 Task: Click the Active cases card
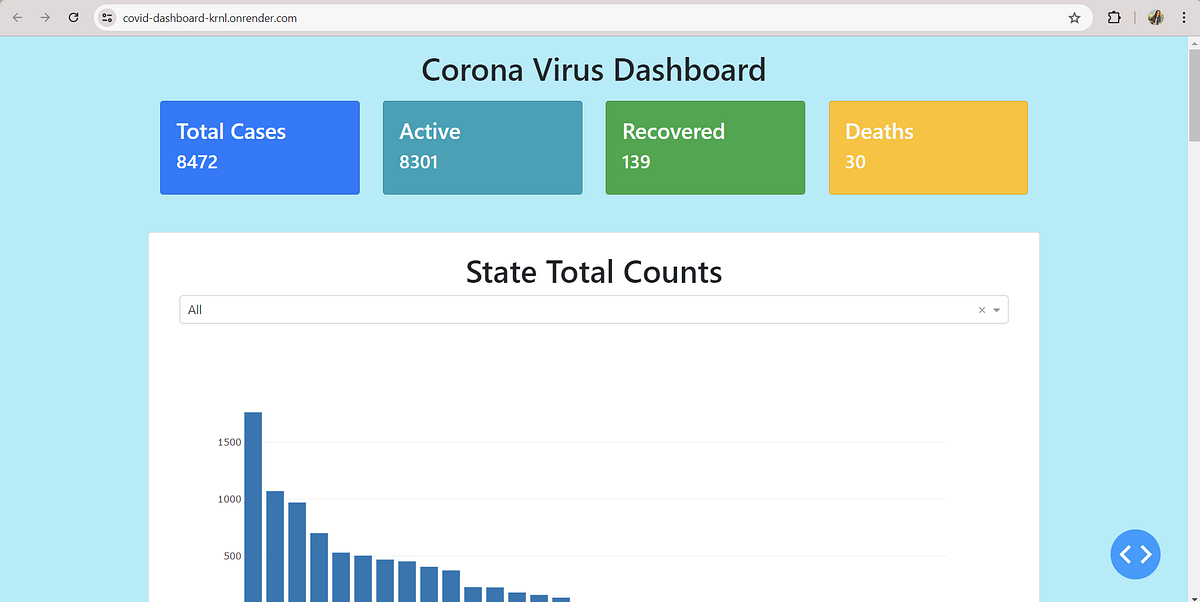(482, 147)
